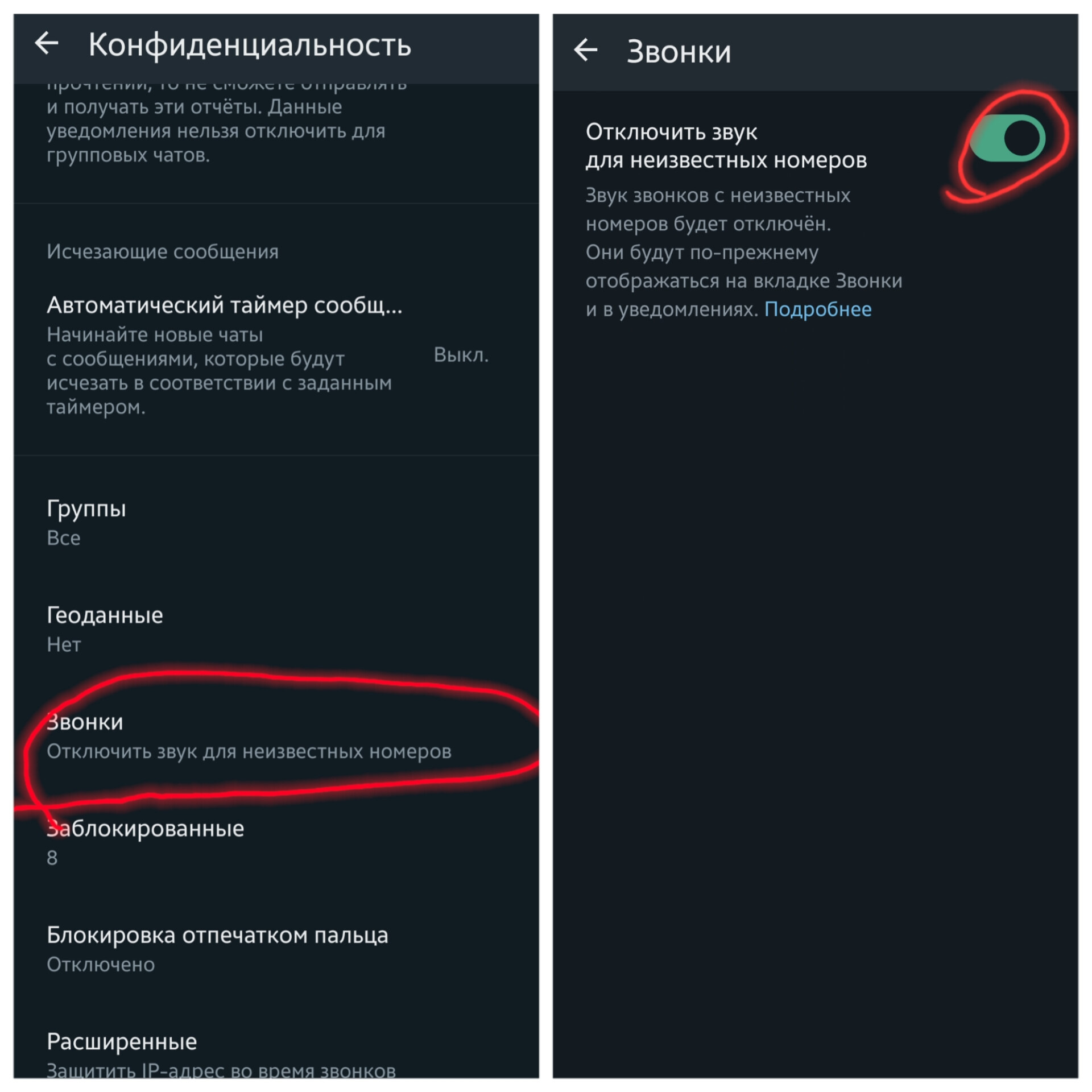The image size is (1092, 1092).
Task: Open the Подробнее link
Action: click(x=817, y=309)
